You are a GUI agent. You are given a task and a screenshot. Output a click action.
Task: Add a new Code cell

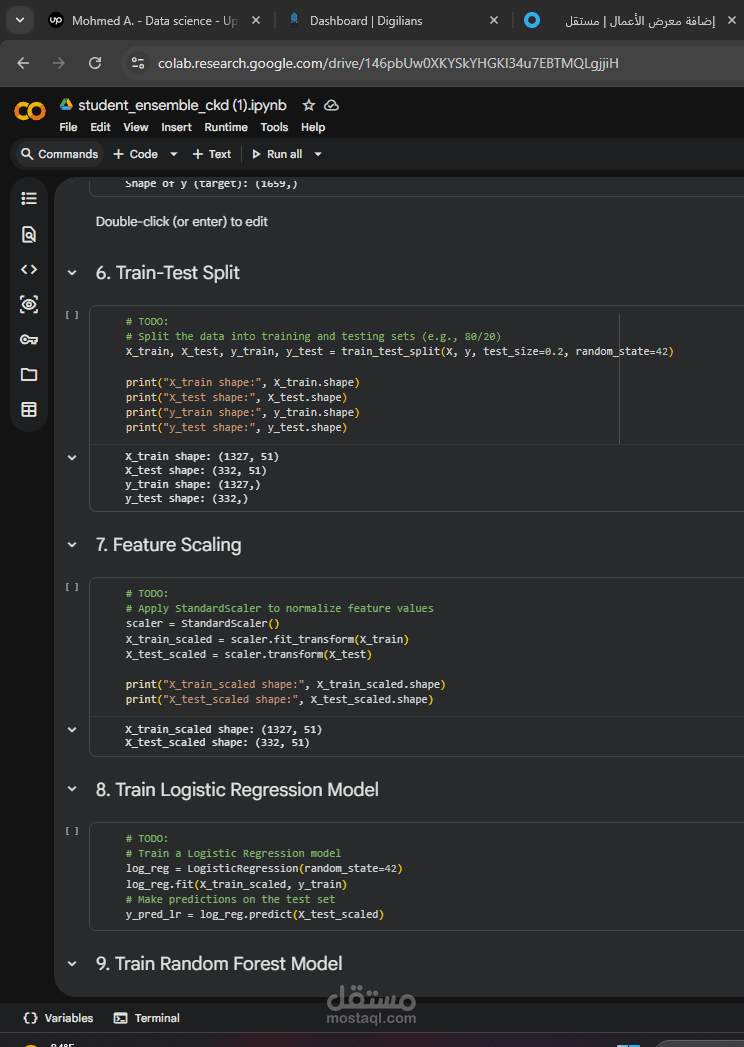click(x=136, y=154)
